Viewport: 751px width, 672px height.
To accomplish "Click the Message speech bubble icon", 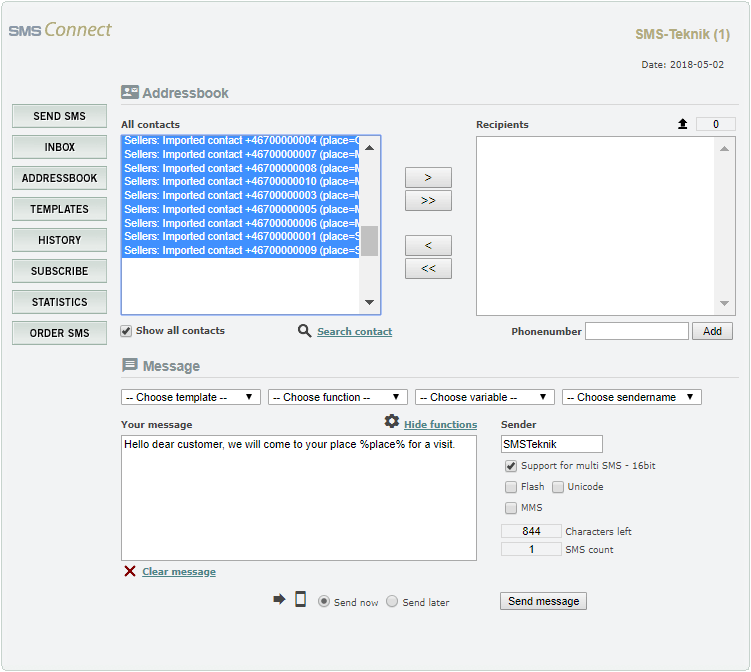I will coord(130,365).
